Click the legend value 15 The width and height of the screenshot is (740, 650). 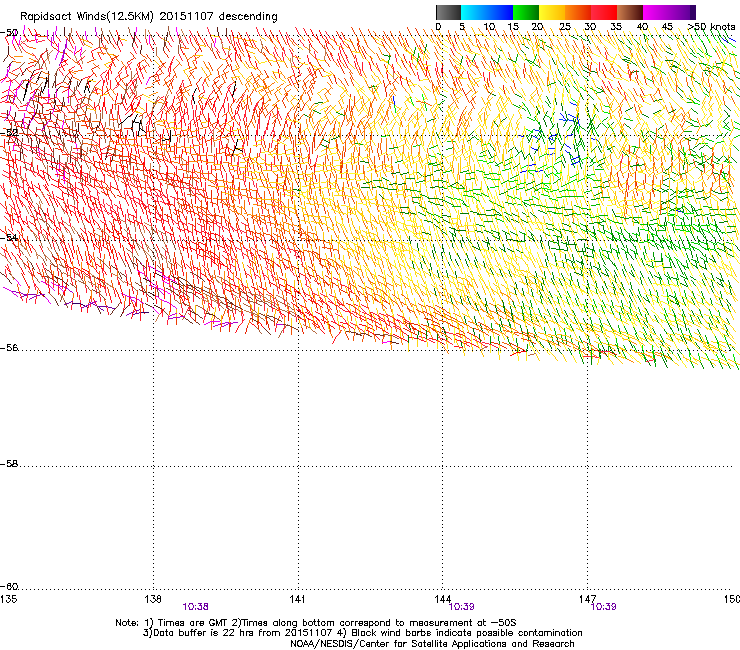[x=513, y=26]
